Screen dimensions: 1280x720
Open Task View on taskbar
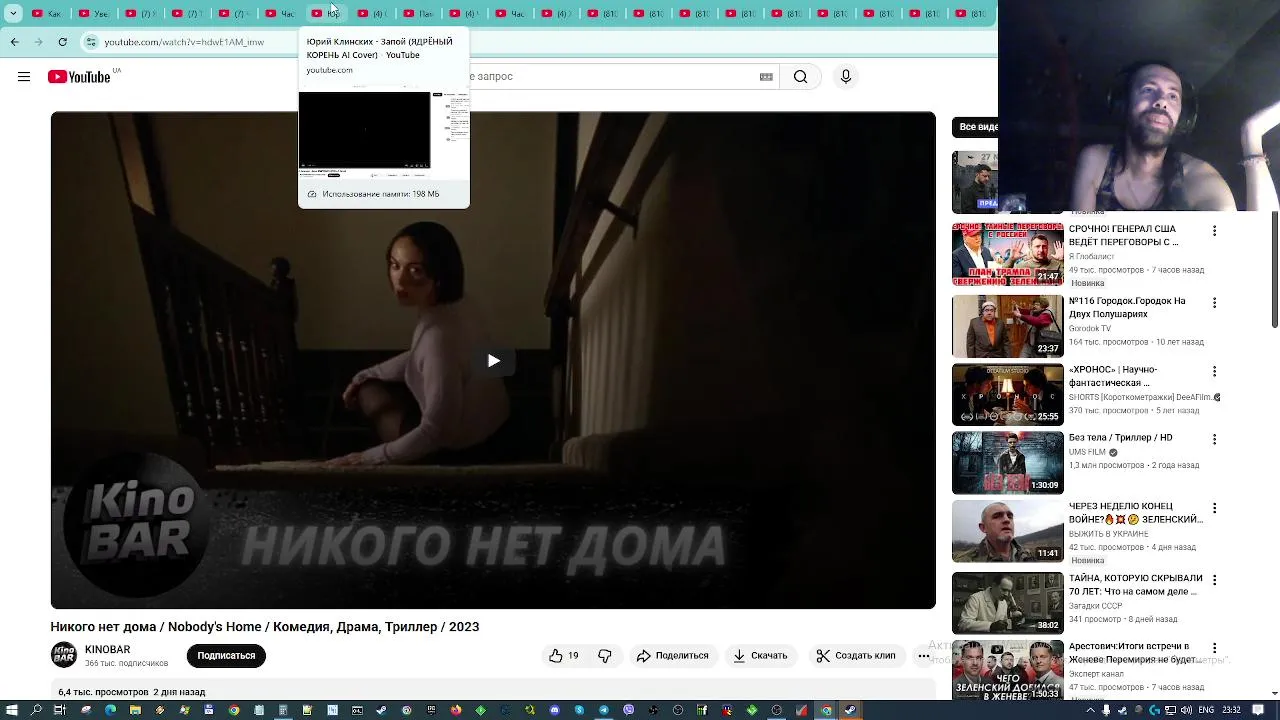click(60, 710)
